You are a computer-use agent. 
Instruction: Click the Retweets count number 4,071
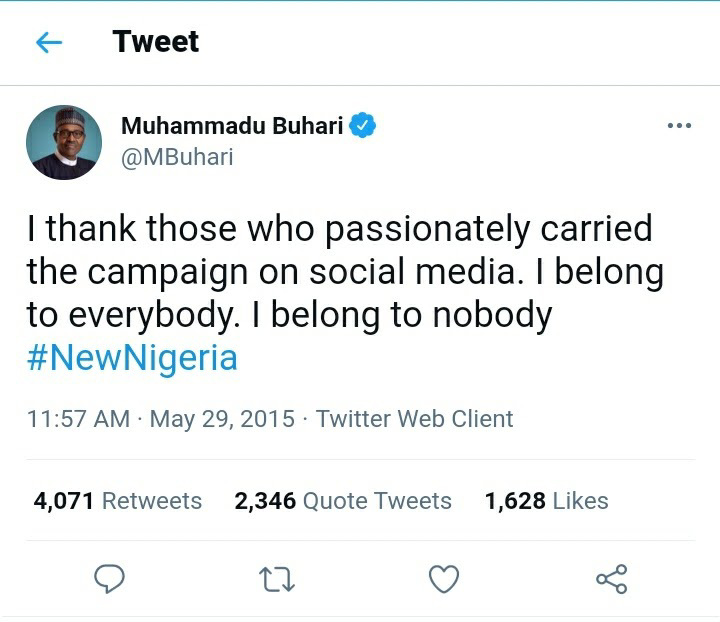pos(64,500)
